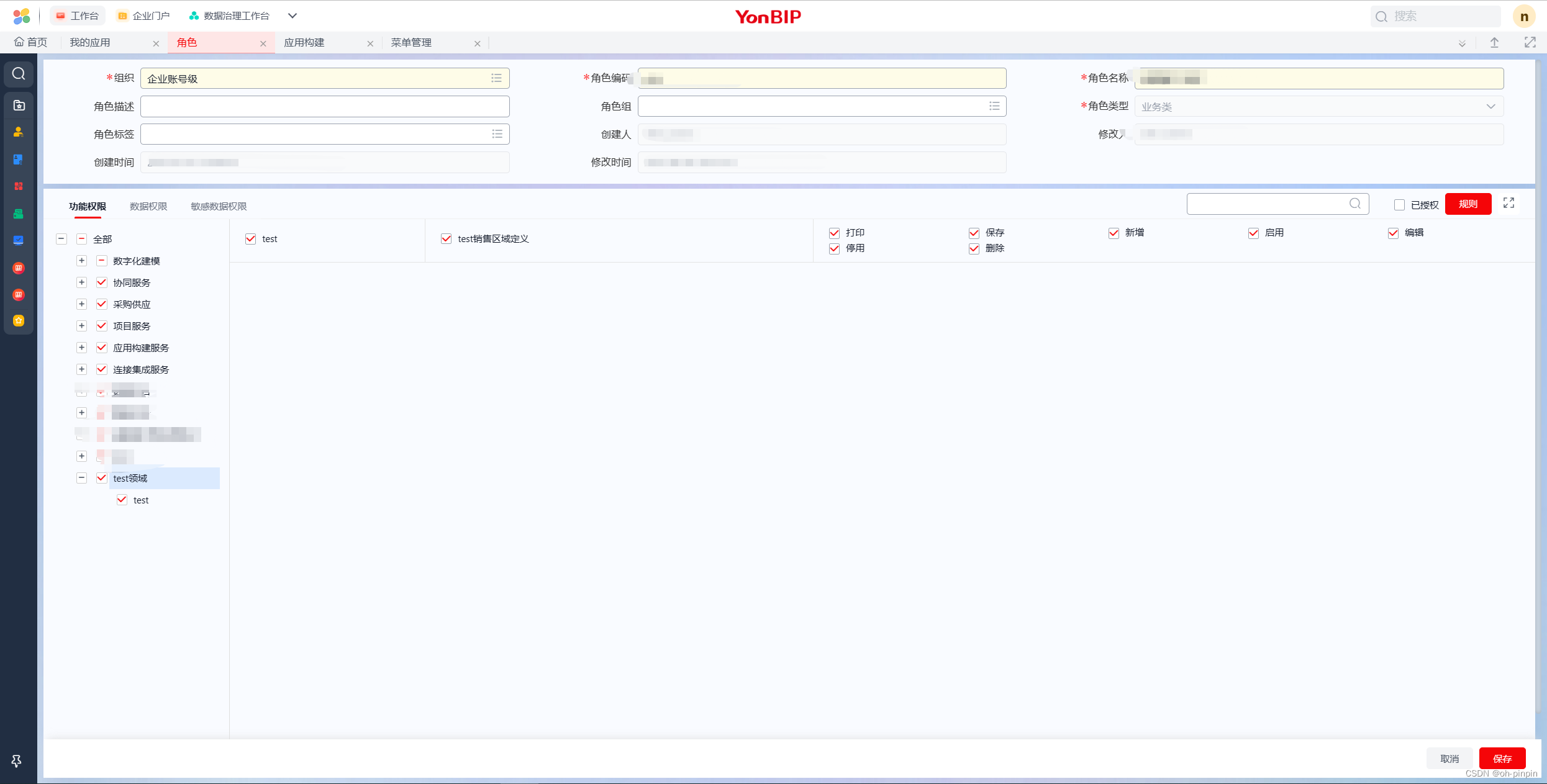Screen dimensions: 1547x784
Task: Click the settings gear icon at bottom-left
Action: (17, 760)
